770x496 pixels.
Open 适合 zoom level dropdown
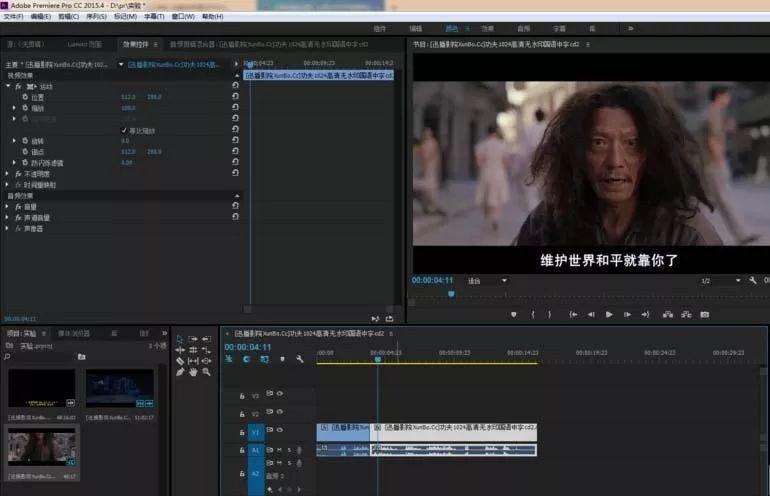[x=487, y=281]
